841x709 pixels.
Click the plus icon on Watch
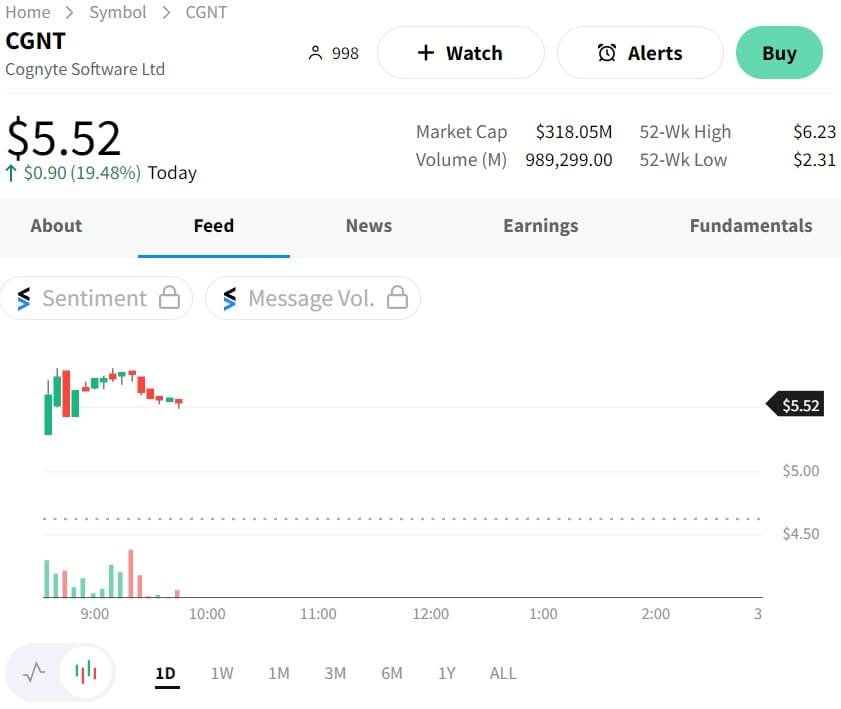[426, 53]
